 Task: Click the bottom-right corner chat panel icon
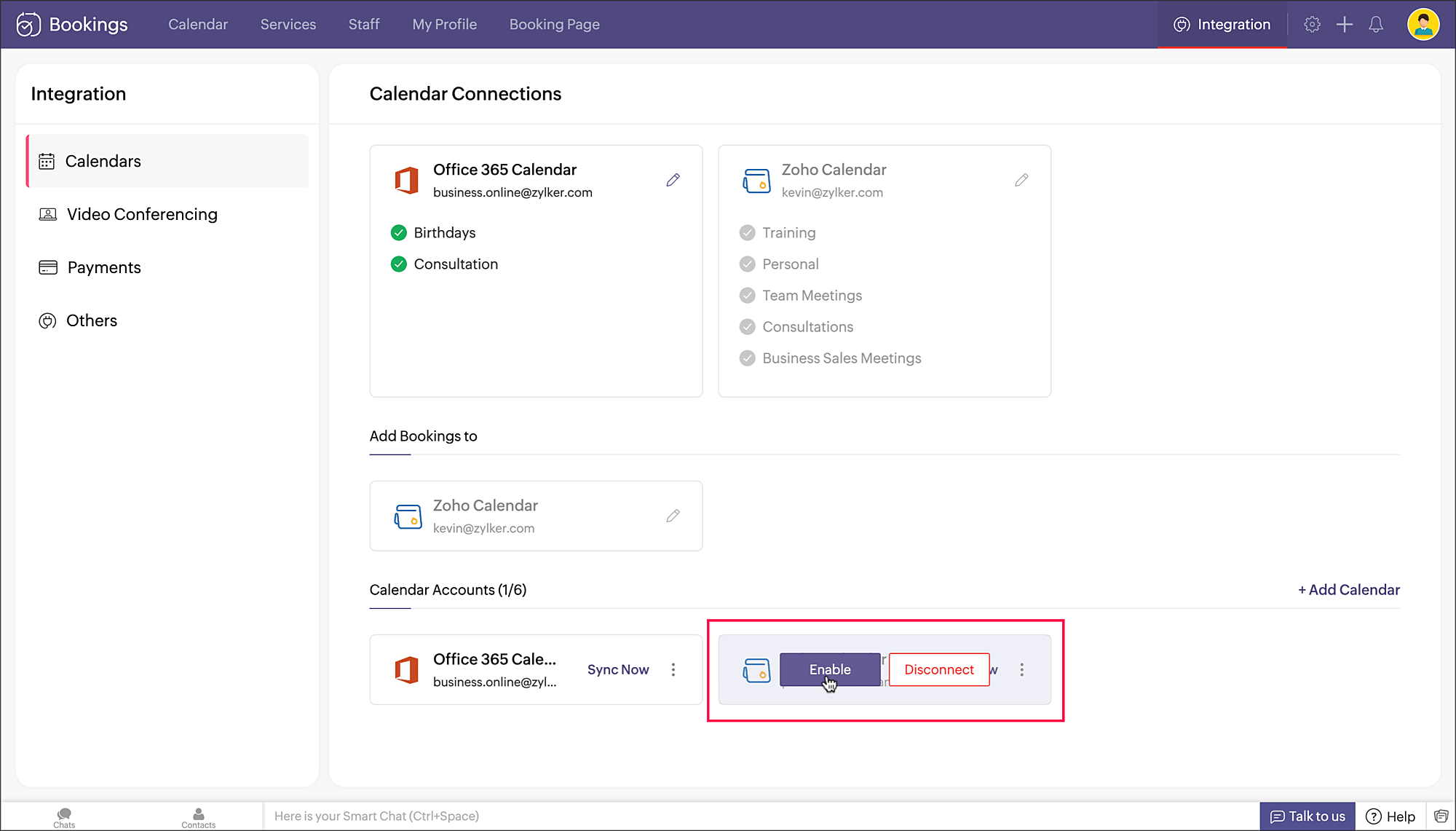pos(1441,816)
